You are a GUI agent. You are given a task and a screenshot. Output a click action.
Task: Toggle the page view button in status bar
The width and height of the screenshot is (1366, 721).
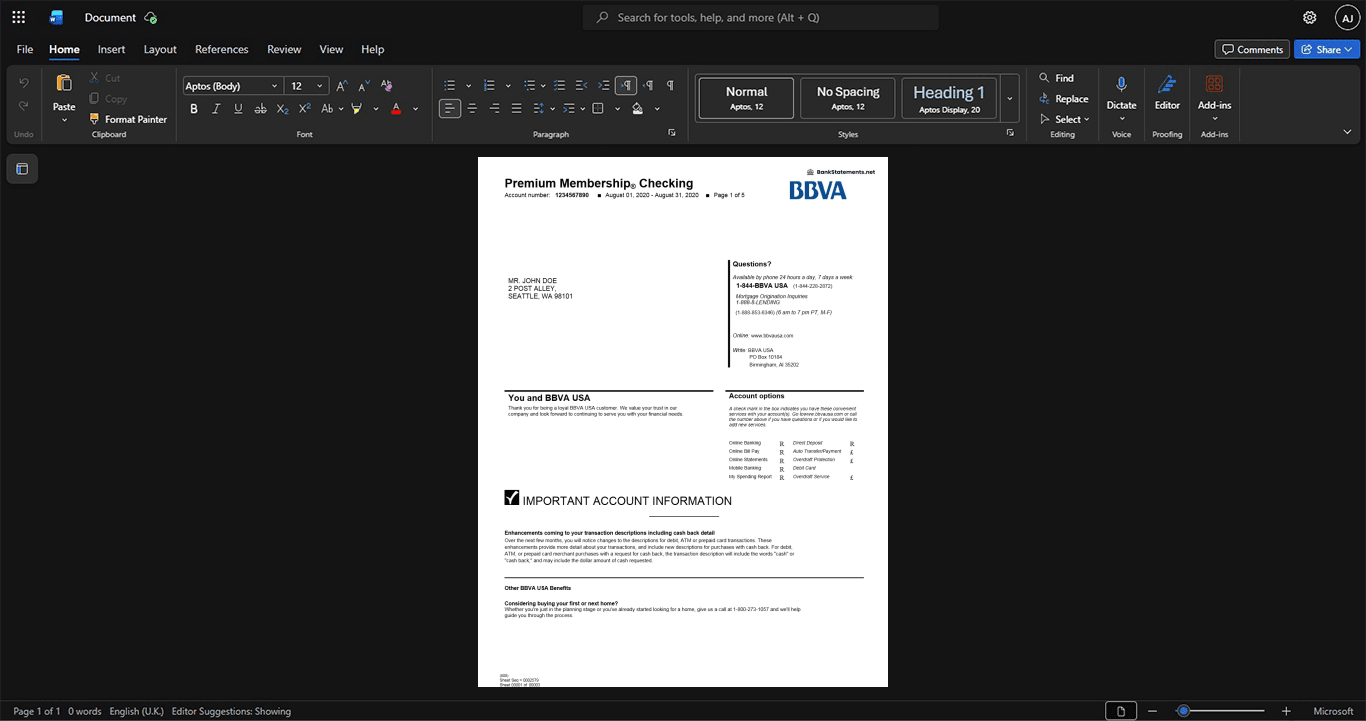[x=1121, y=711]
